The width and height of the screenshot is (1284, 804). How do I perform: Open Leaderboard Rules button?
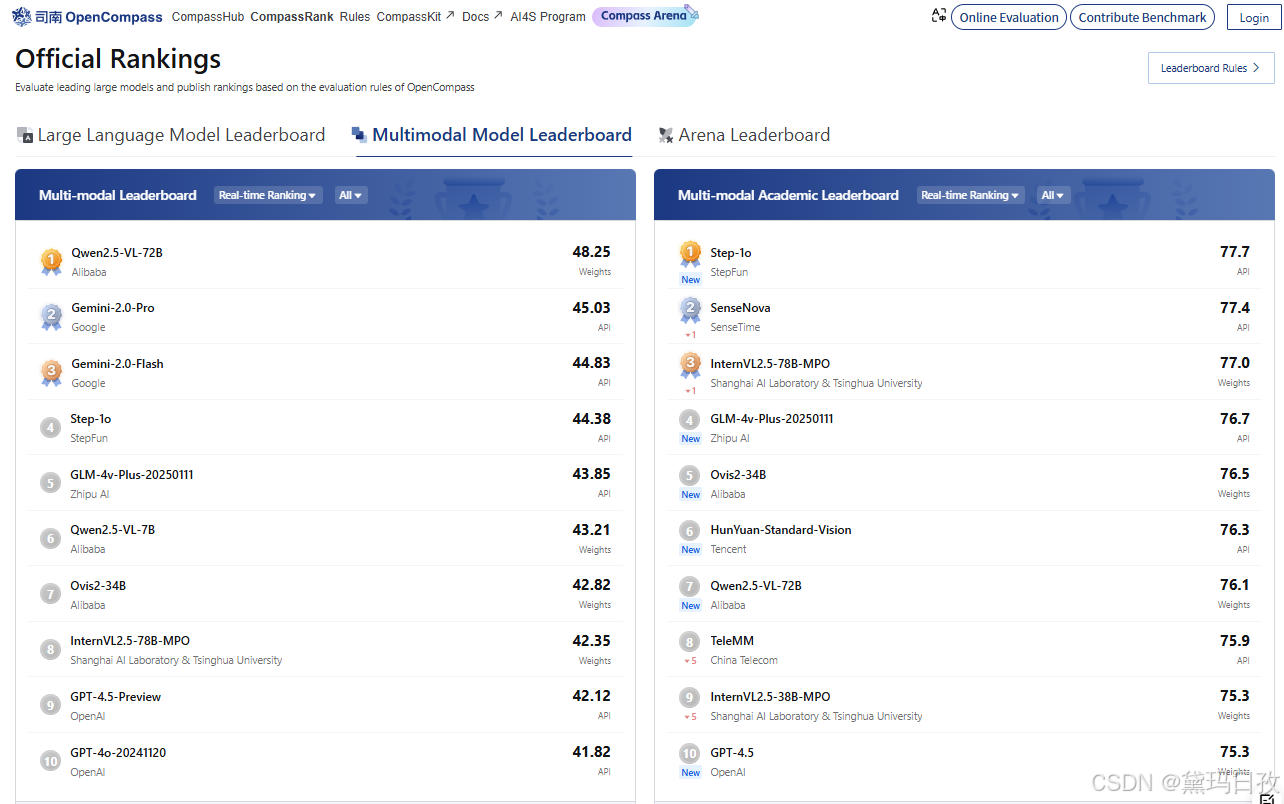pos(1211,68)
